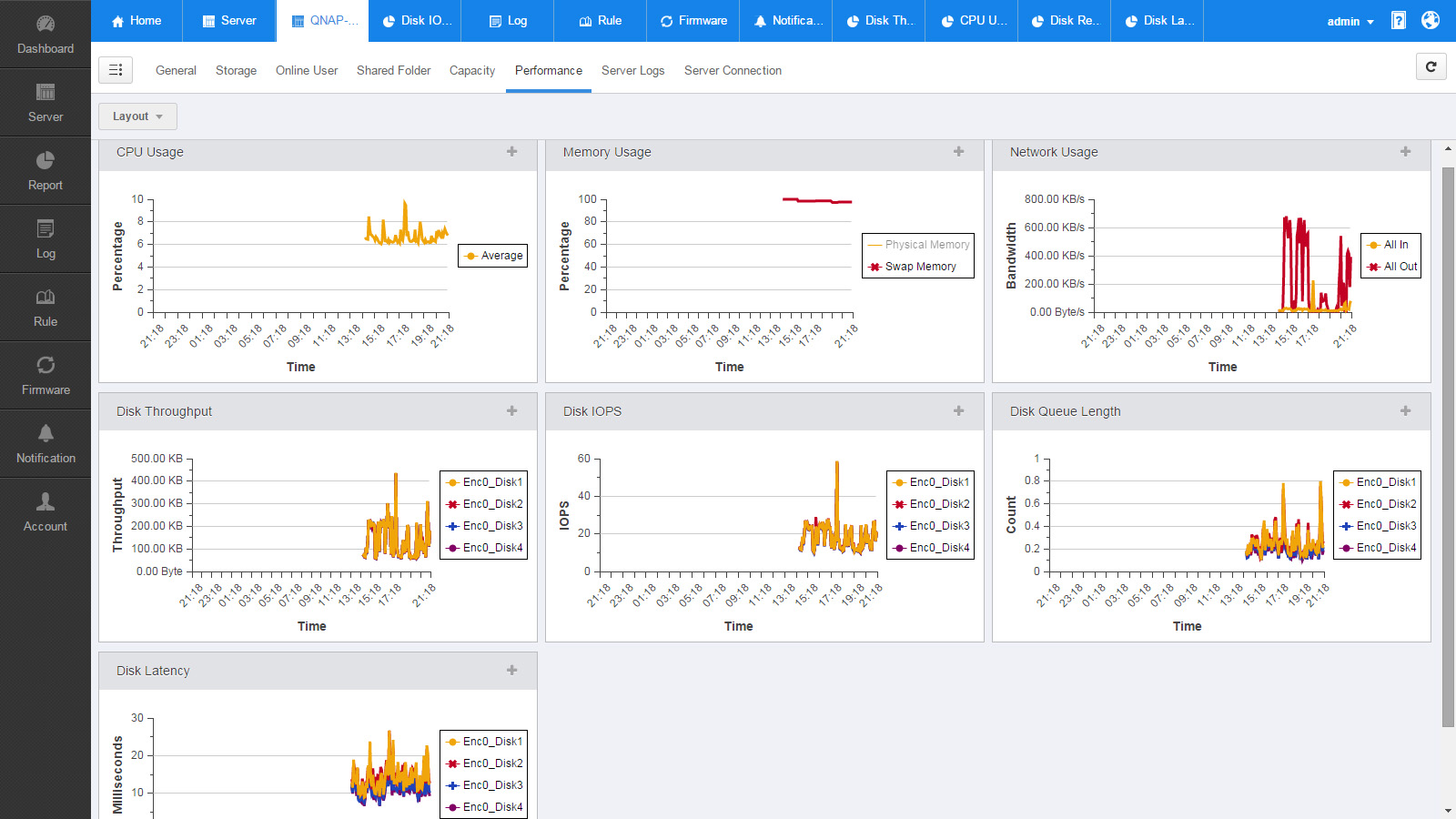The width and height of the screenshot is (1456, 819).
Task: Toggle Enc0_Disk4 in Disk IOPS legend
Action: click(x=931, y=548)
